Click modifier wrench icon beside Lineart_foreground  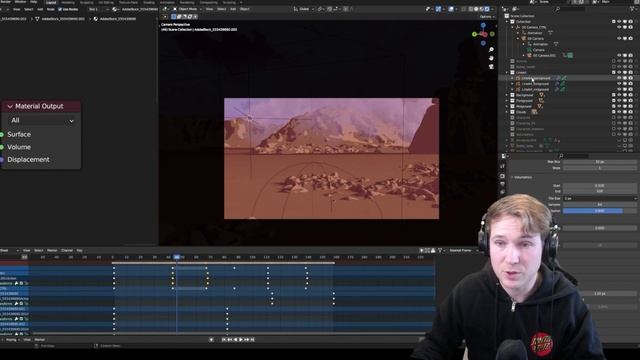tap(557, 84)
